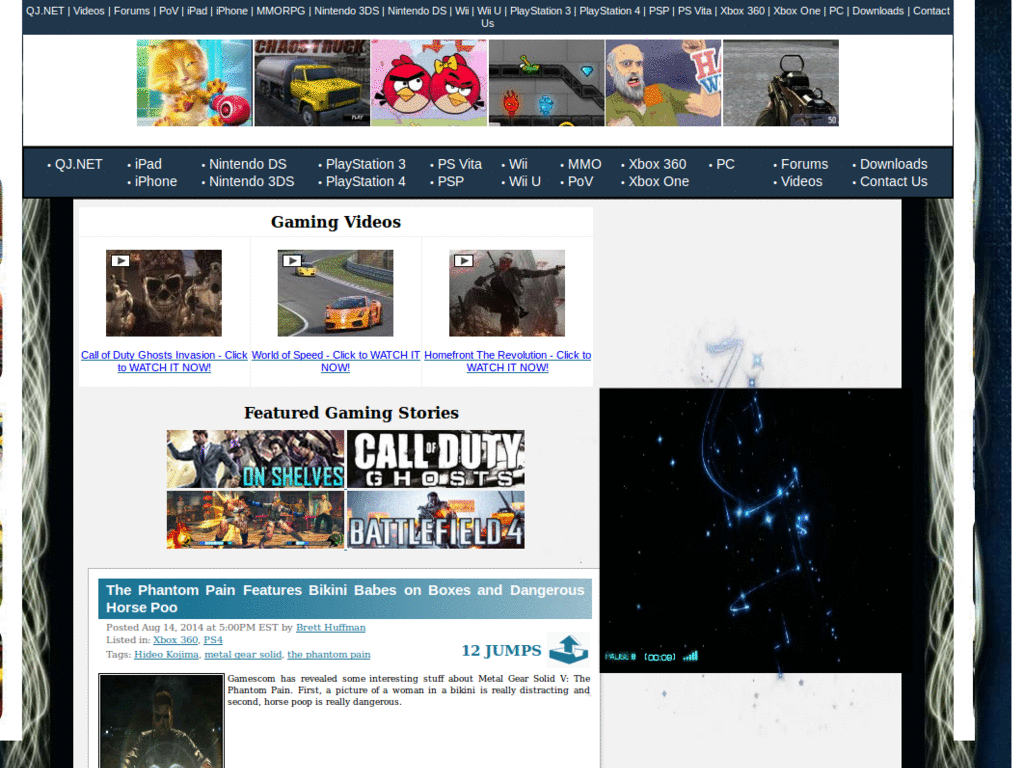The width and height of the screenshot is (1024, 768).
Task: Go to iPhone section in main navigation
Action: pos(156,182)
